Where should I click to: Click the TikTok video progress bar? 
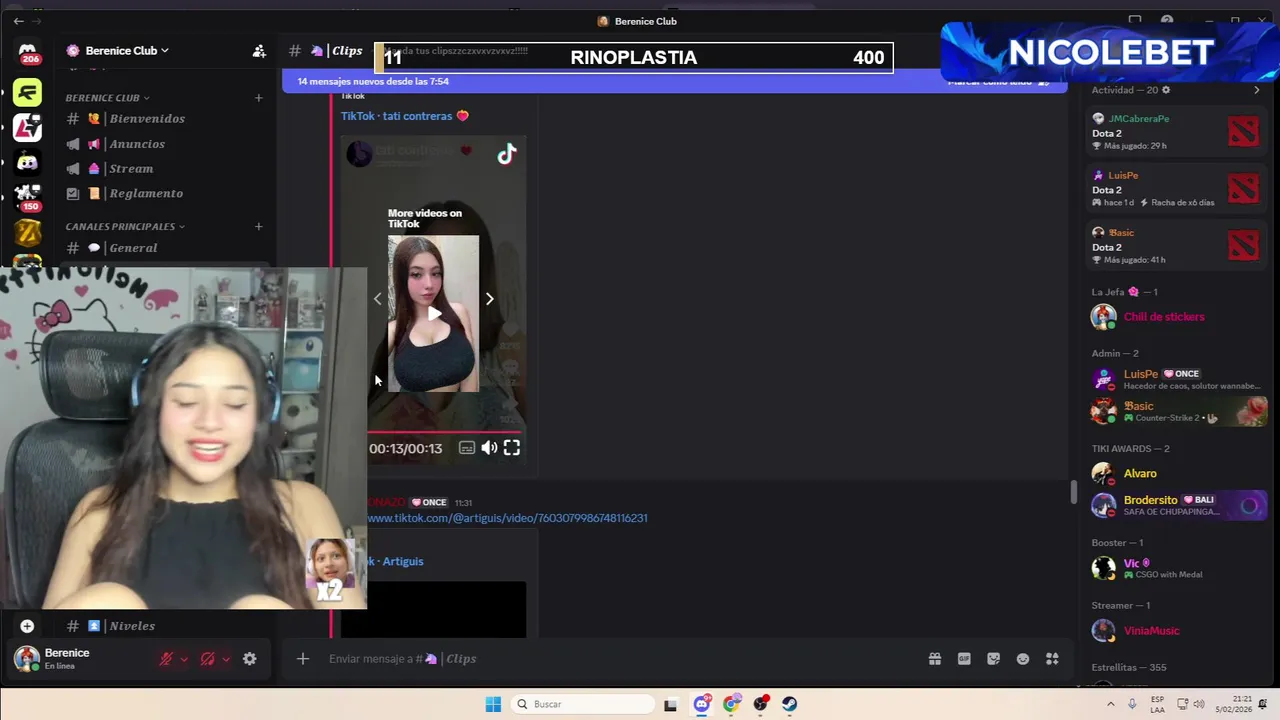(446, 432)
